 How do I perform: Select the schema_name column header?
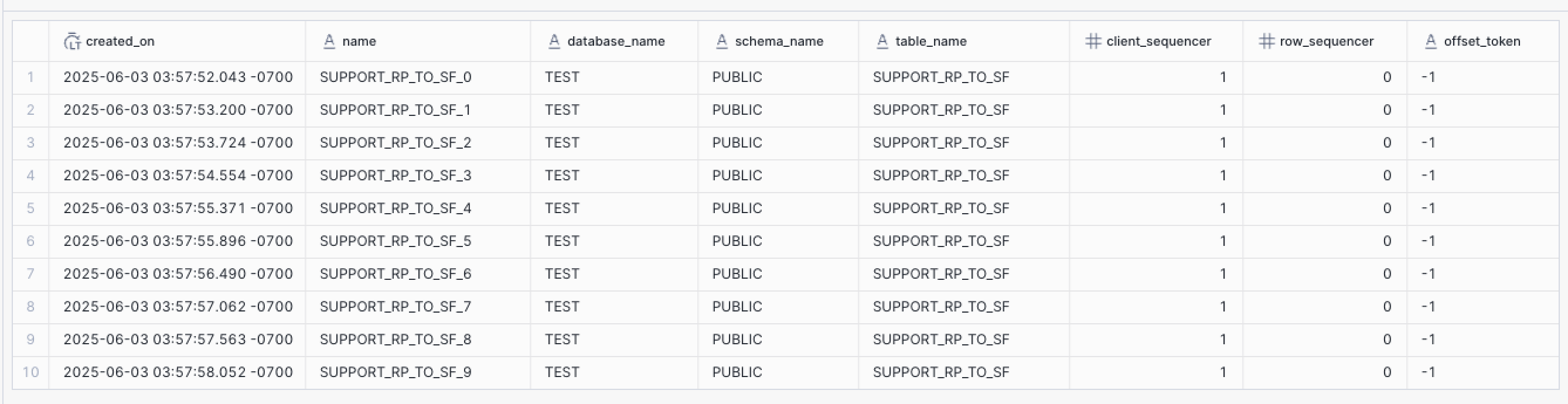[778, 42]
